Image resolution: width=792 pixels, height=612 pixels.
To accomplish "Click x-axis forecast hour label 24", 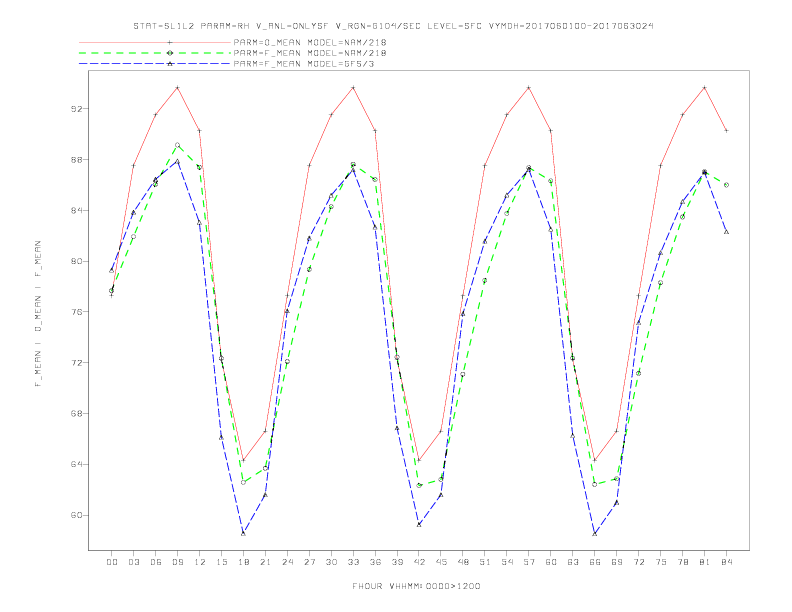I will [287, 562].
